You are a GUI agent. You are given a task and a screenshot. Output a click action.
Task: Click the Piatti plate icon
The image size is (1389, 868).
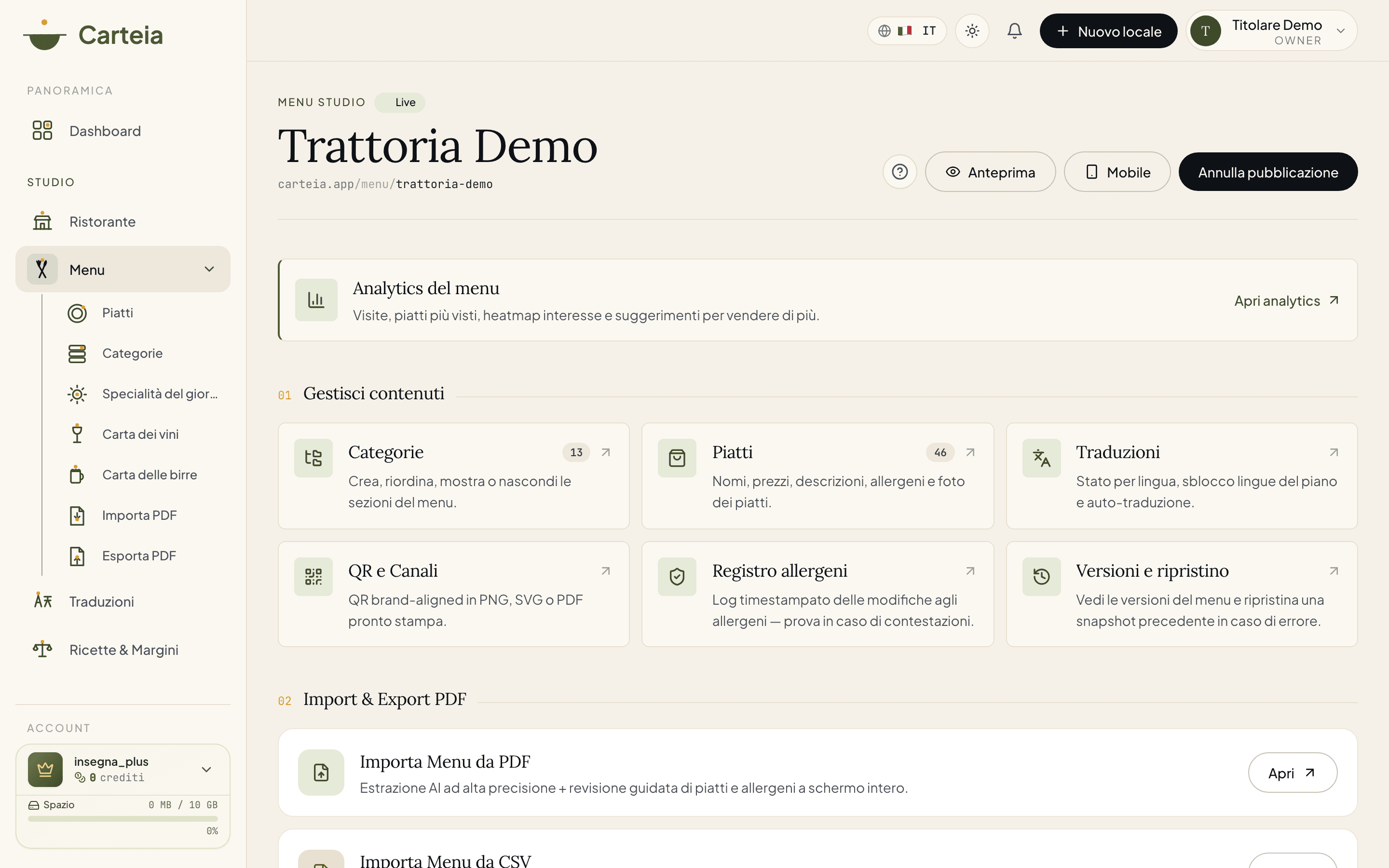click(x=77, y=313)
